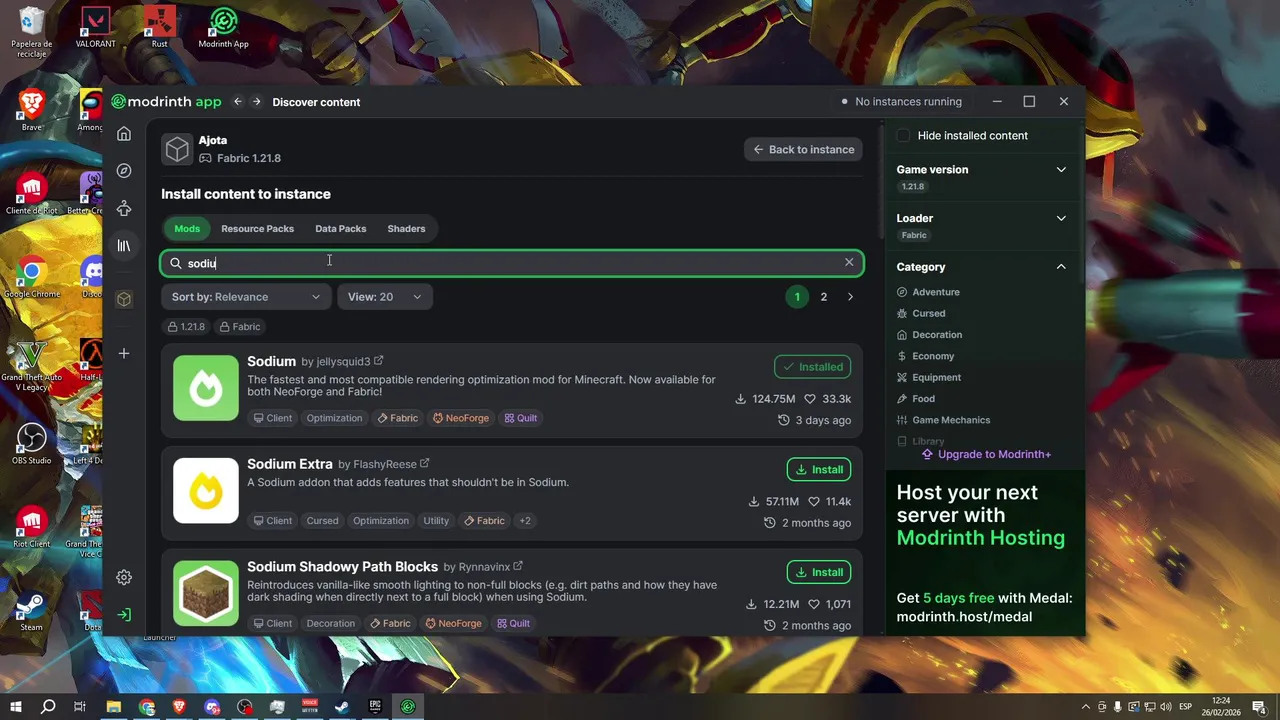This screenshot has height=720, width=1280.
Task: Select results page 1
Action: (797, 297)
